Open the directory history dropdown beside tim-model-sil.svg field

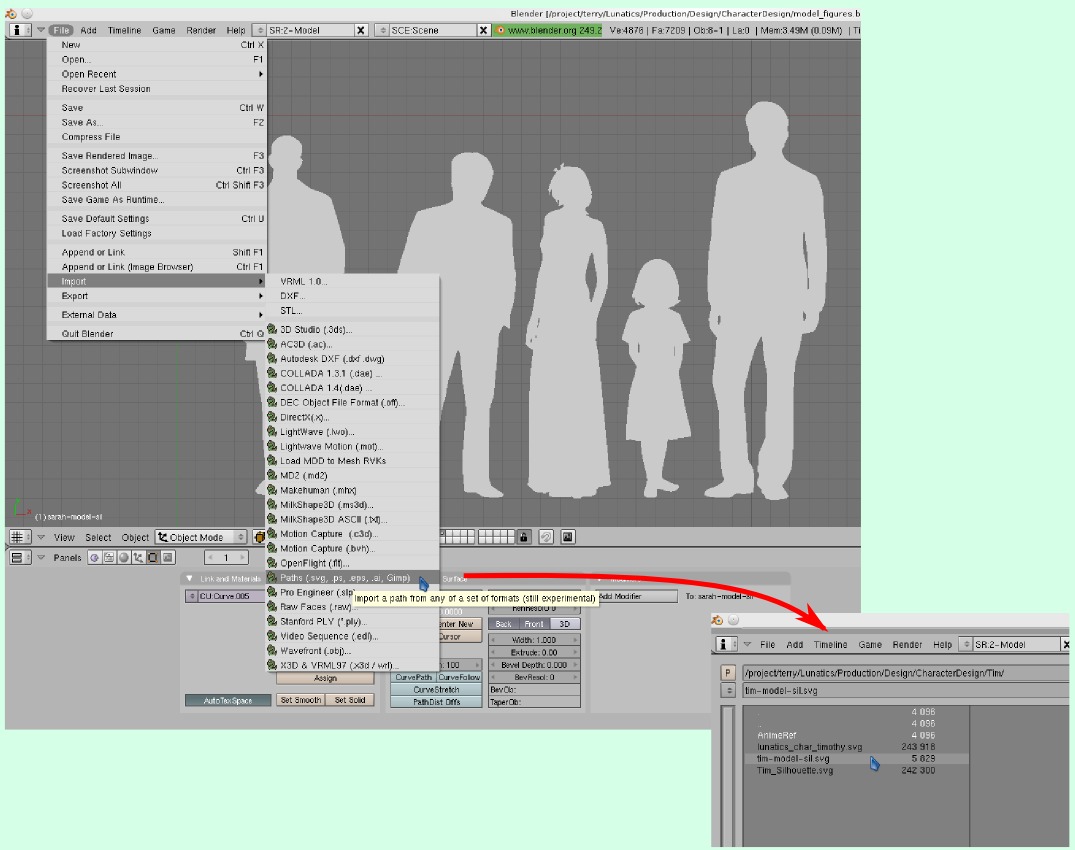(x=728, y=691)
